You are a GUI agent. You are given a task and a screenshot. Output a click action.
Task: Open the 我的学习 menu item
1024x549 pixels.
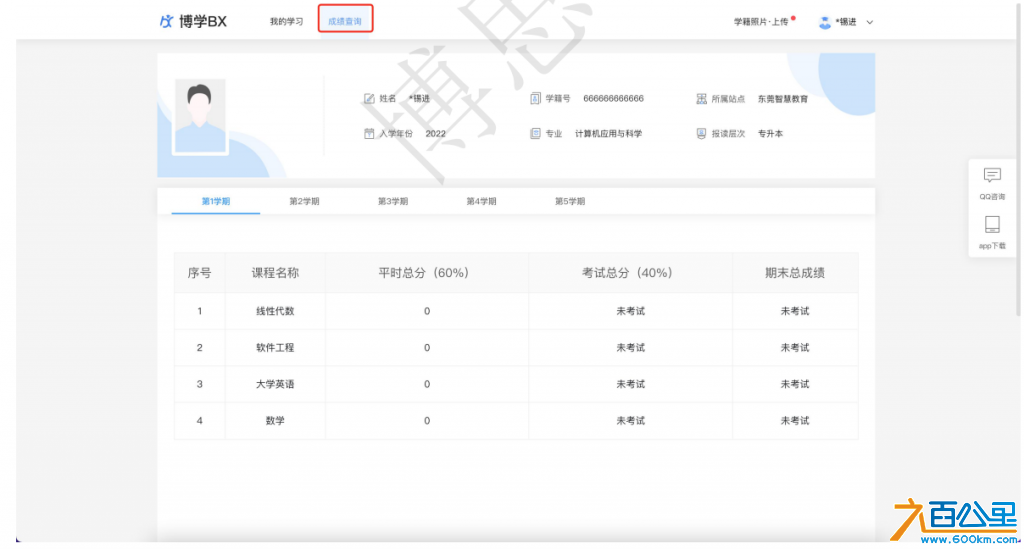286,22
